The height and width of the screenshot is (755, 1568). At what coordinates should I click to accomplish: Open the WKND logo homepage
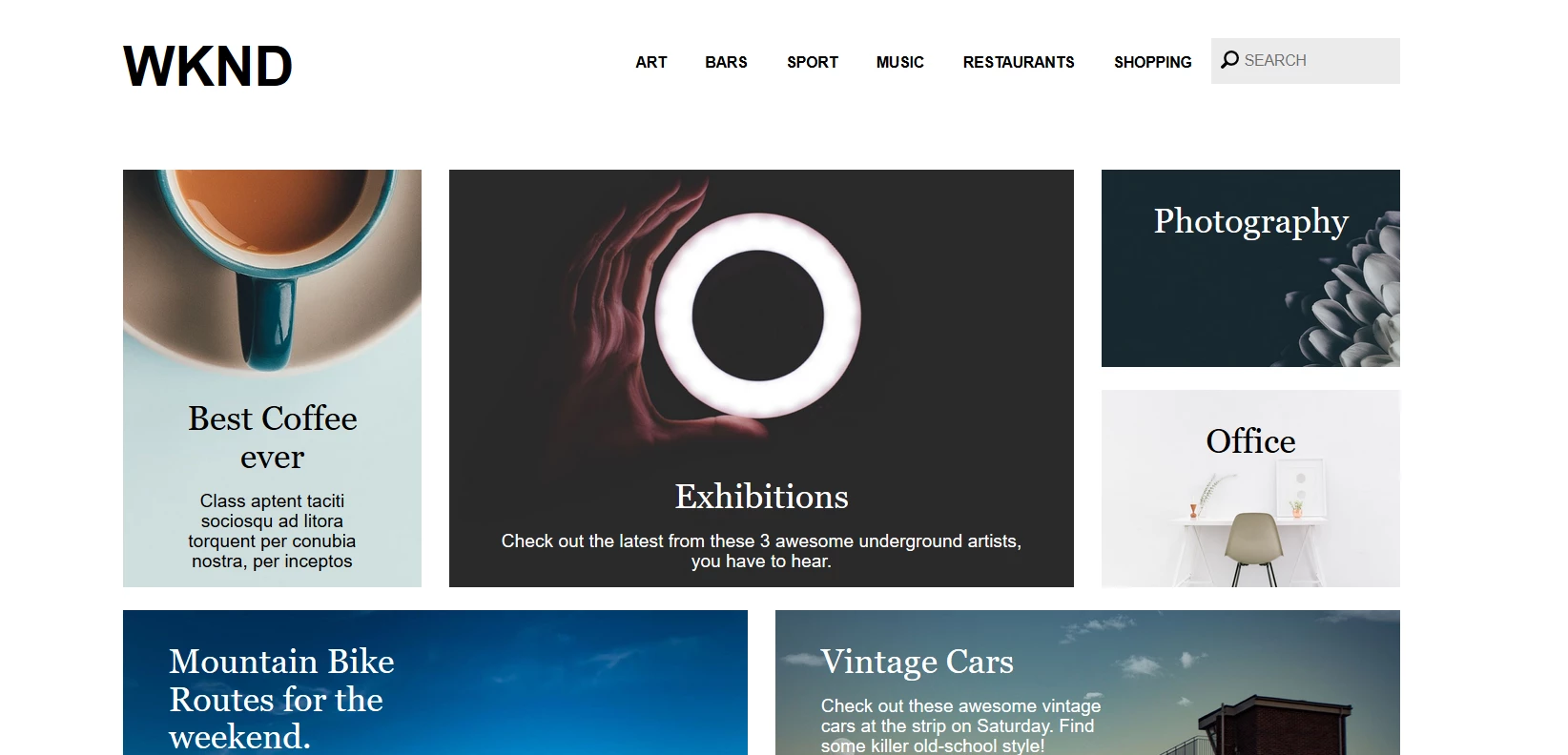tap(208, 66)
